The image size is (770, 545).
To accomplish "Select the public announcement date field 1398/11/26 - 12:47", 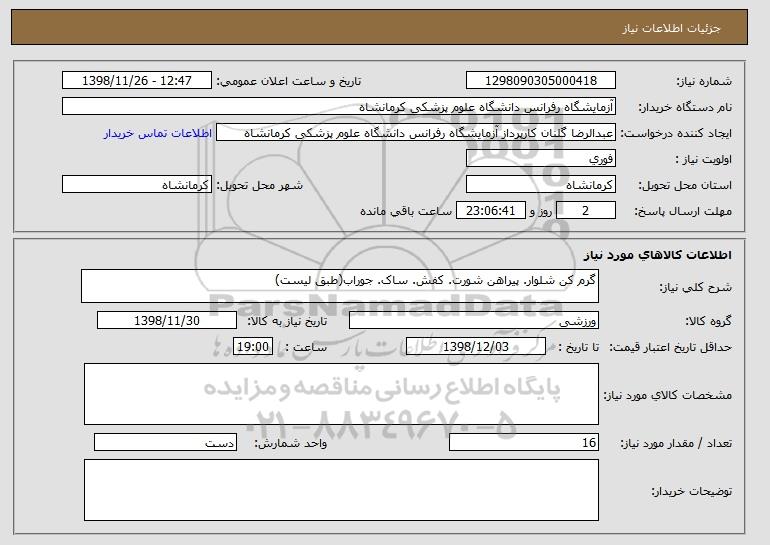I will point(137,81).
